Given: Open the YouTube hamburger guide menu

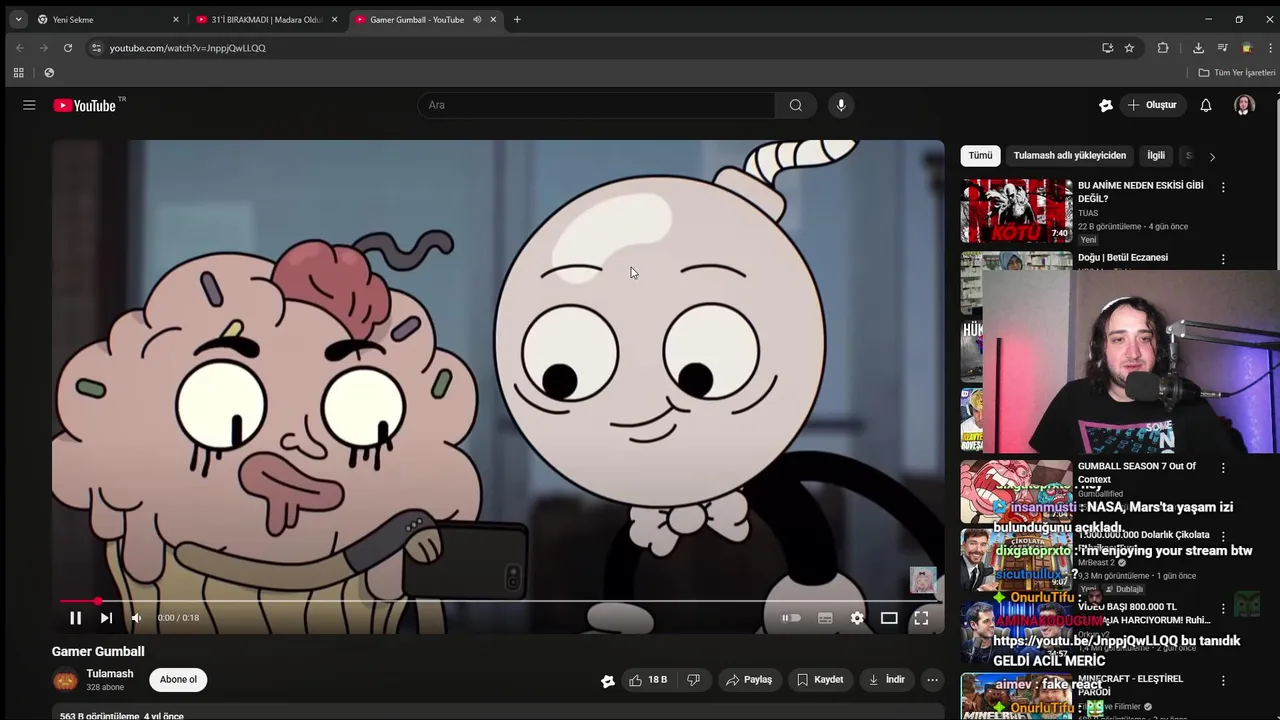Looking at the screenshot, I should click(x=29, y=105).
